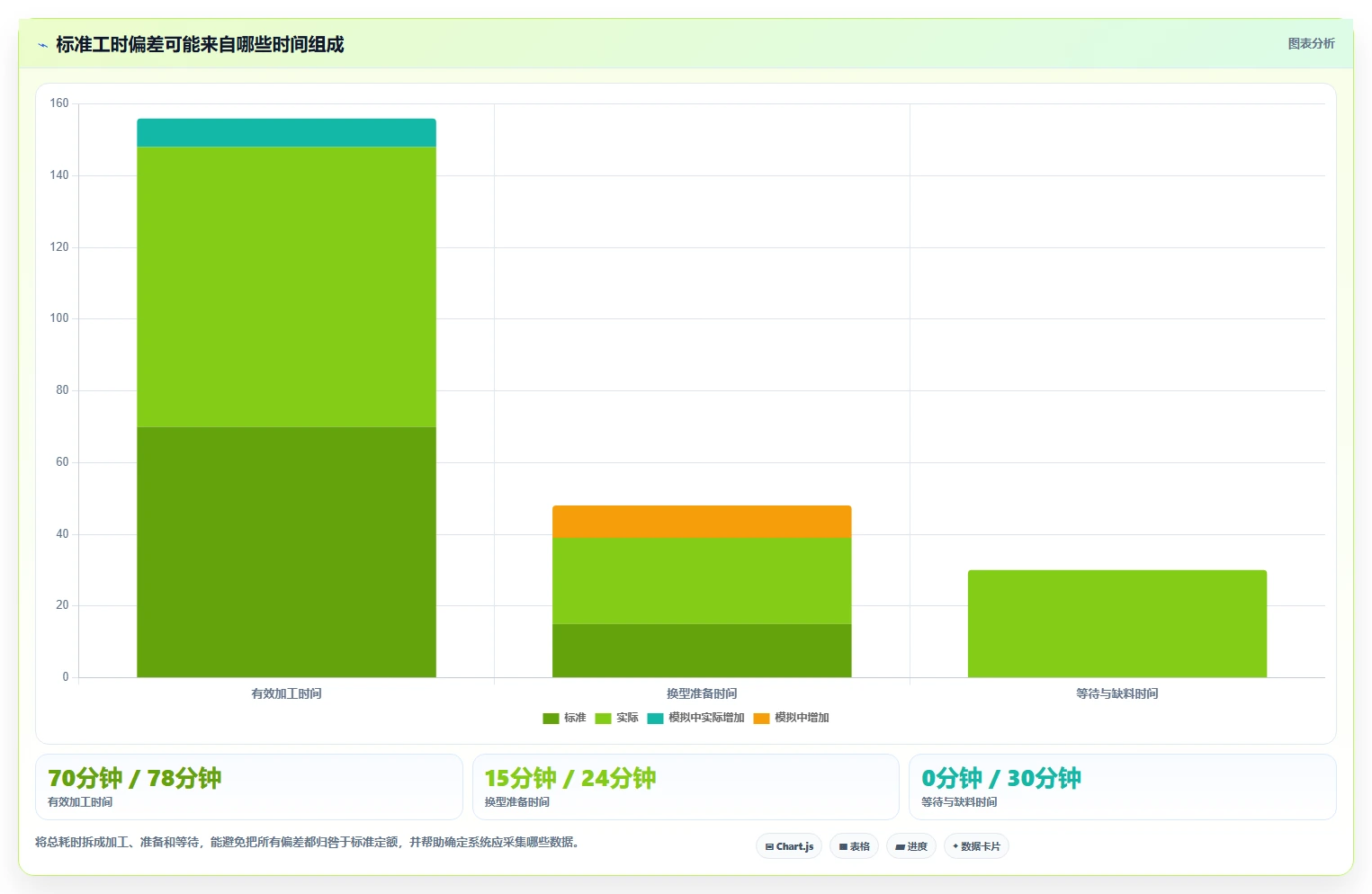Screen dimensions: 1372x894
Task: Select the 表格 chip
Action: point(854,846)
